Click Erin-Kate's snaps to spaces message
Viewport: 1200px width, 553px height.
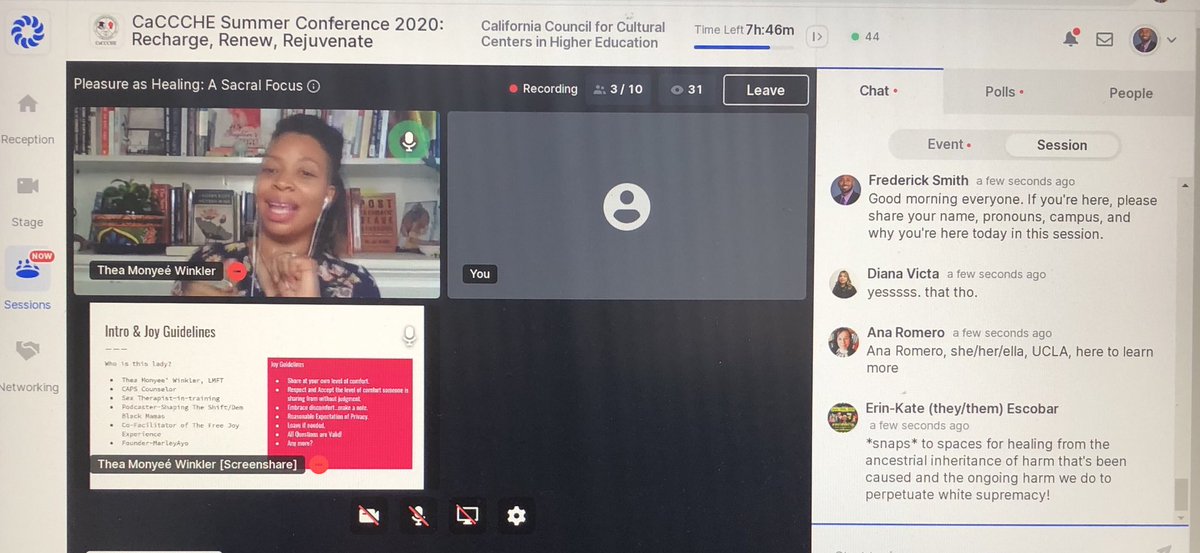pos(997,469)
